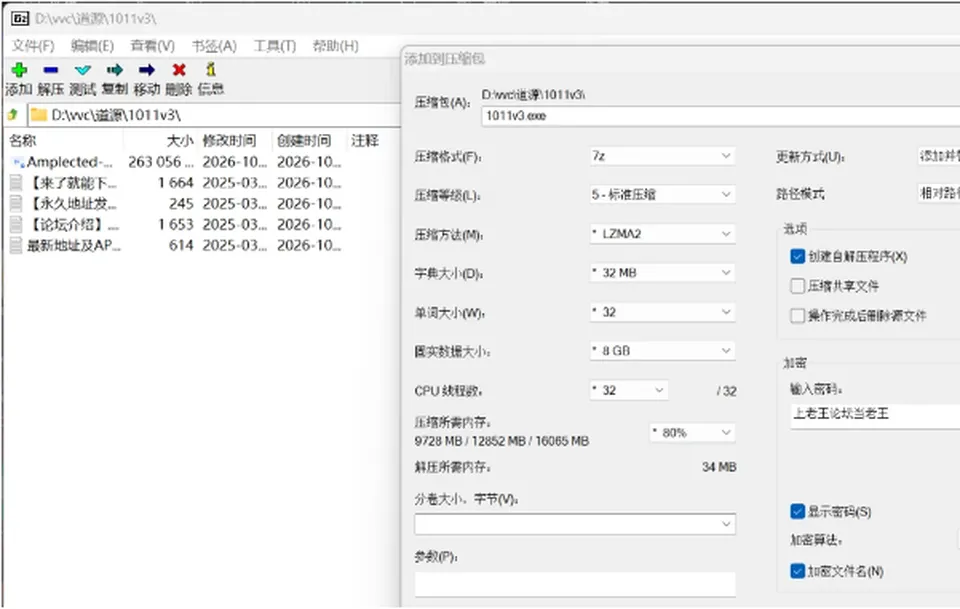The height and width of the screenshot is (609, 960).
Task: Open the 固实数据大小 8 GB dropdown
Action: (x=662, y=351)
